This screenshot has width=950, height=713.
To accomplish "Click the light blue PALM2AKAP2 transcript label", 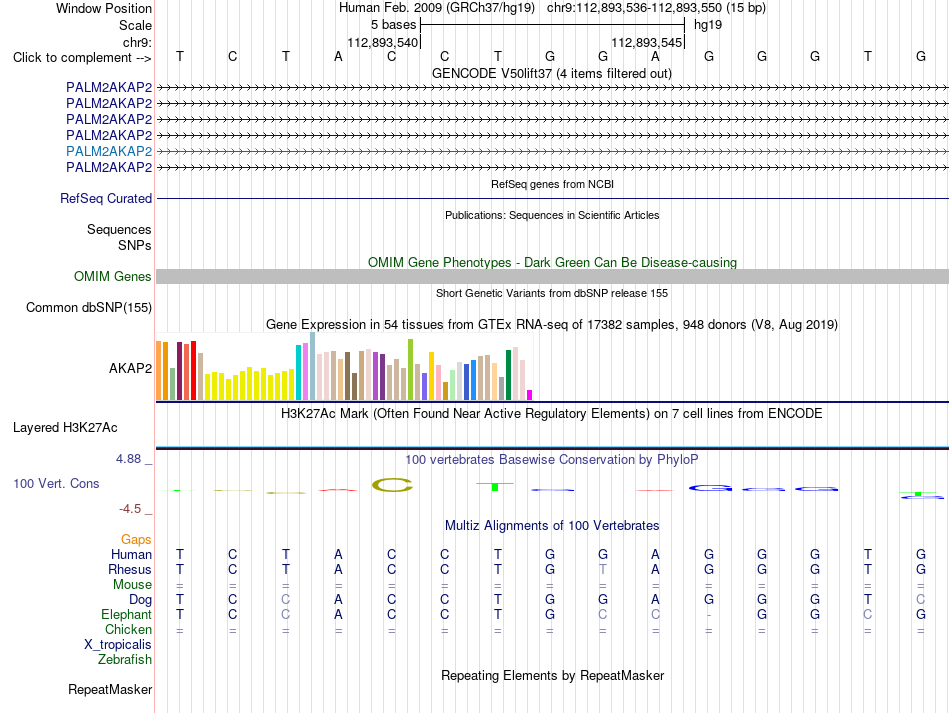I will click(109, 151).
